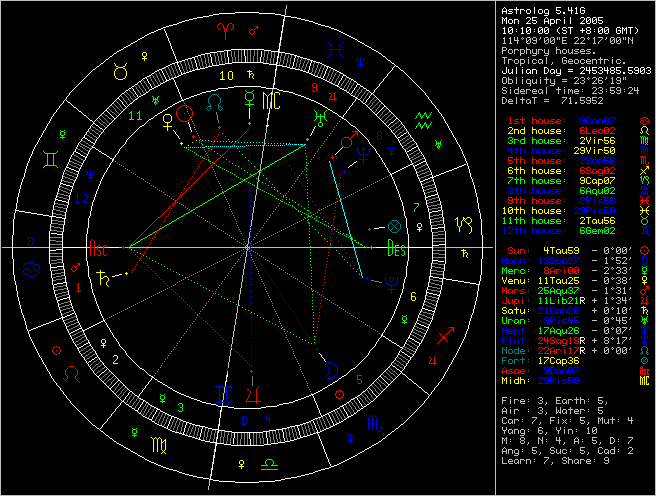
Task: Click the green Des label in the wheel
Action: (397, 249)
